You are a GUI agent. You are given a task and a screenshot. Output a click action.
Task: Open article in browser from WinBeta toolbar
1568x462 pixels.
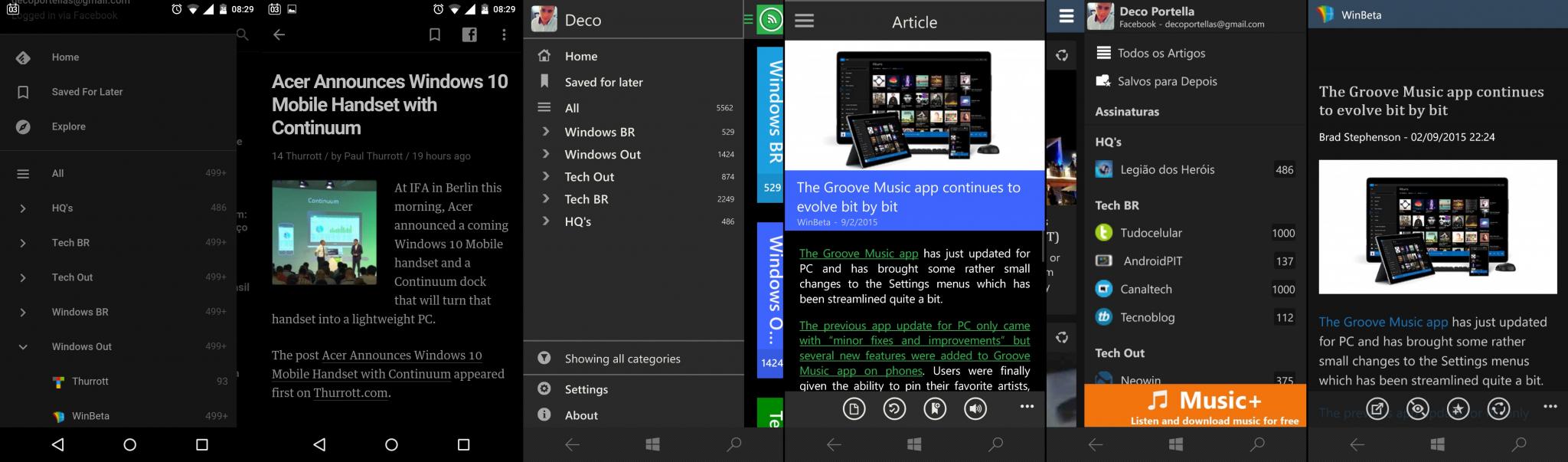click(1377, 409)
